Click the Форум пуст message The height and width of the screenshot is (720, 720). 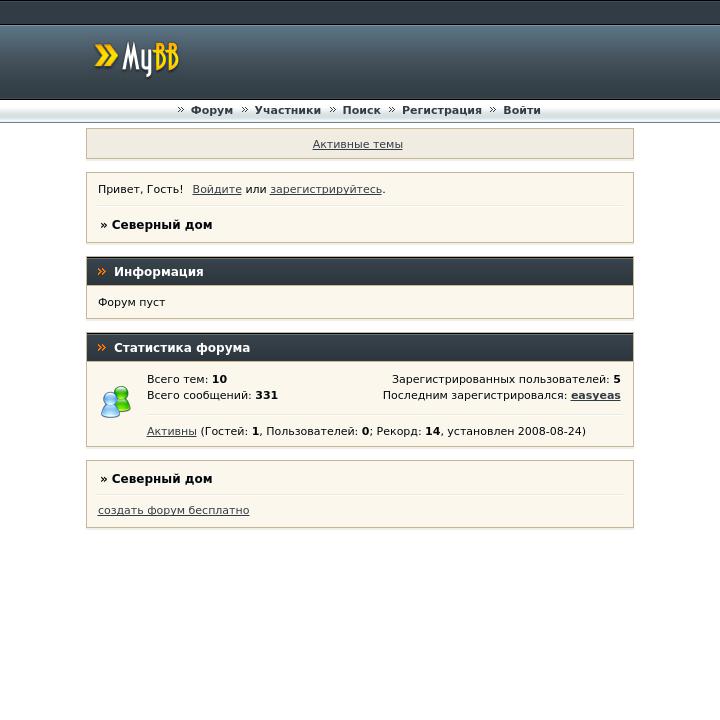pos(131,302)
